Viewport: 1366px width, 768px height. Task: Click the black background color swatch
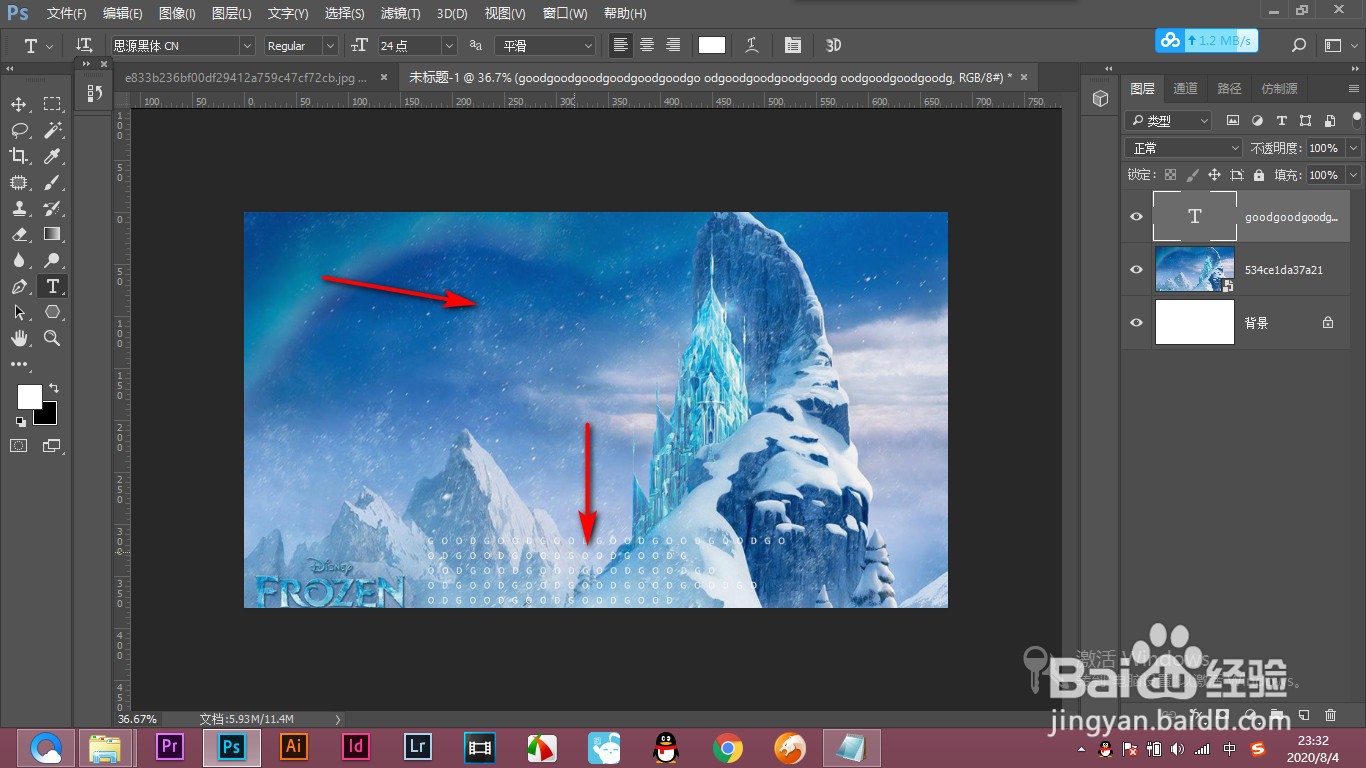49,417
